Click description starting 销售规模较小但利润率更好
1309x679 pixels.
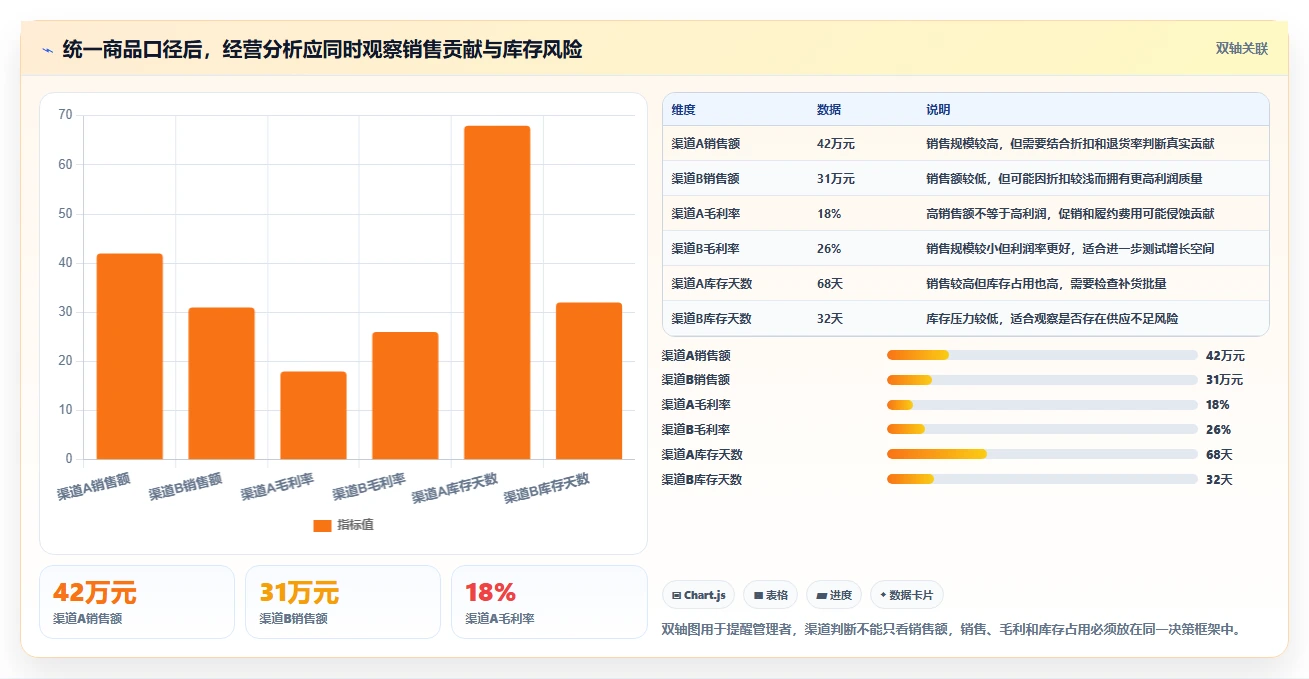[x=1070, y=249]
